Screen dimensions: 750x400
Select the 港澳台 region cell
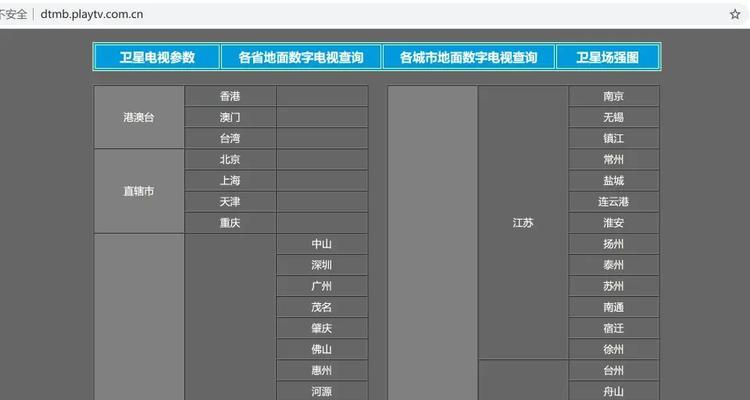139,117
